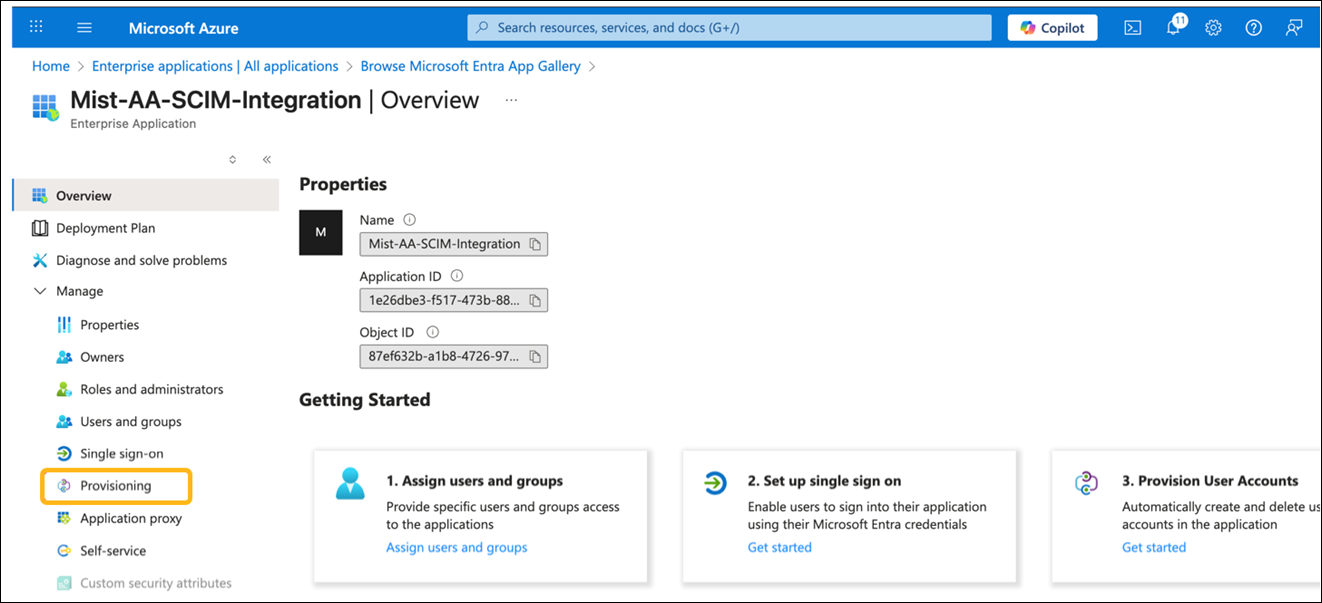1322x603 pixels.
Task: Open the notifications bell
Action: [1174, 28]
